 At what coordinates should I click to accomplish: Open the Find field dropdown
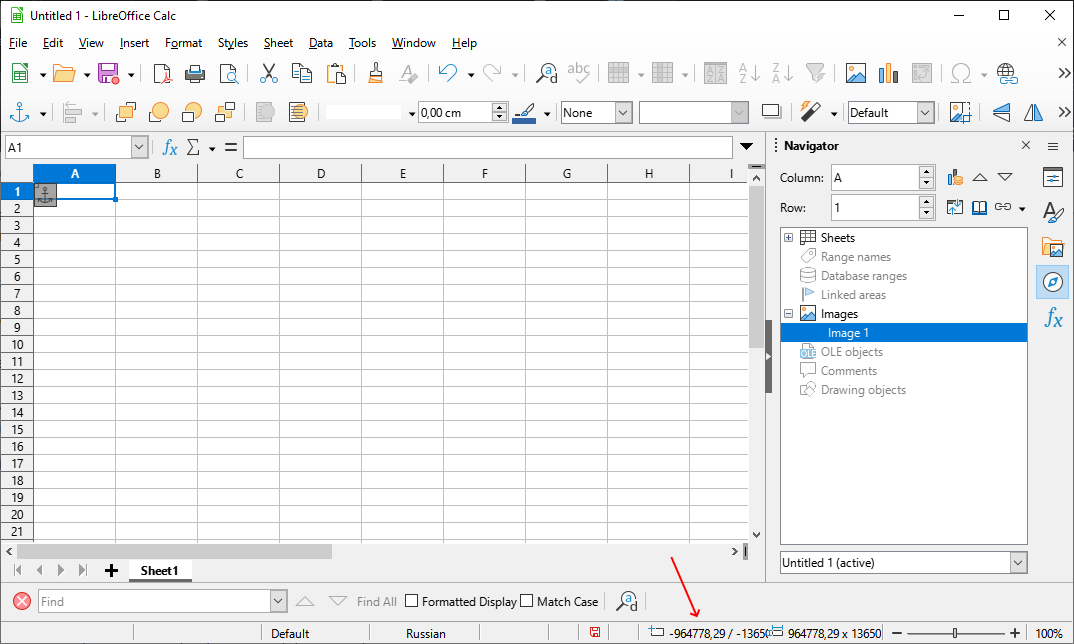pyautogui.click(x=277, y=602)
